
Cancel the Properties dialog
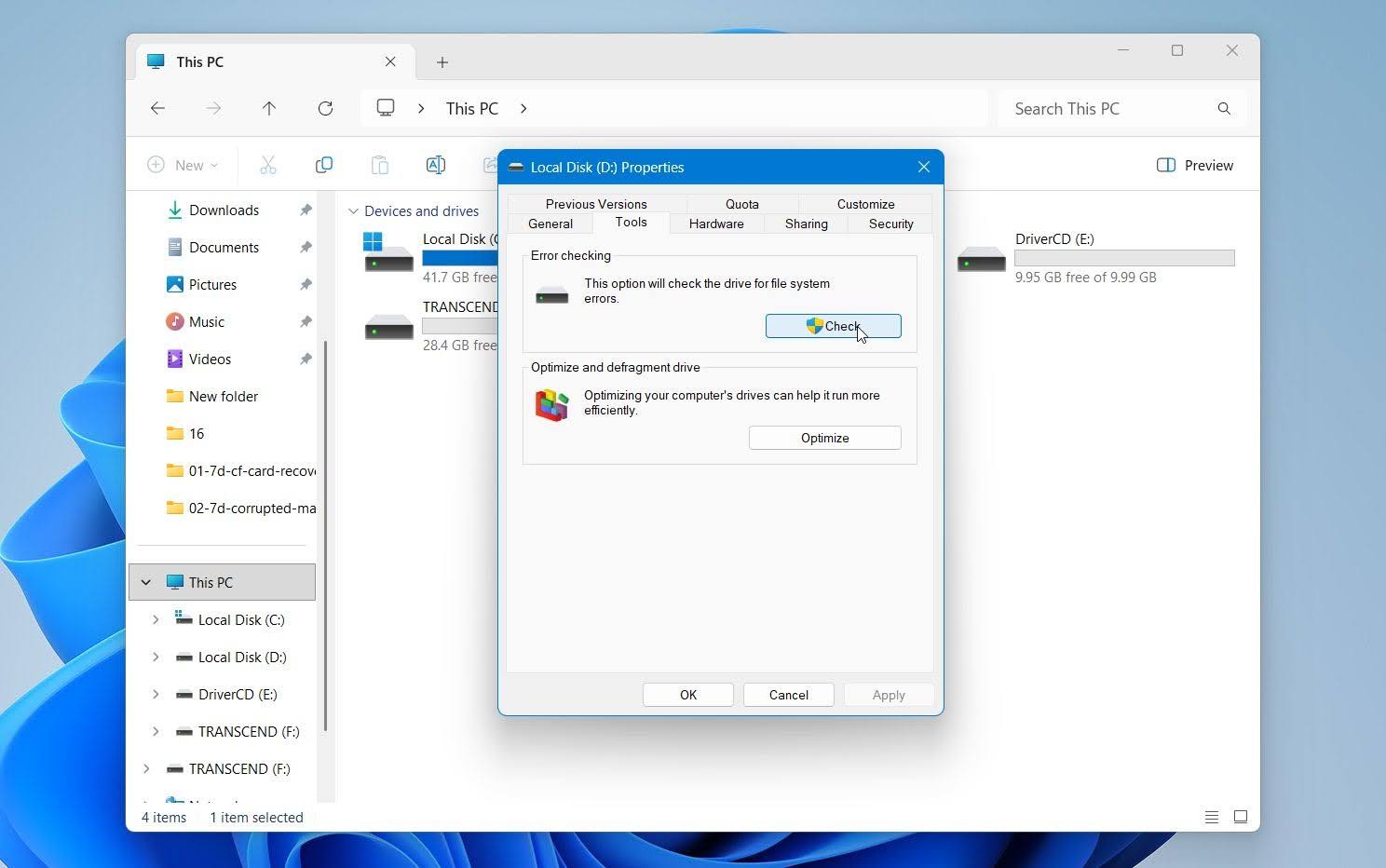pos(789,695)
